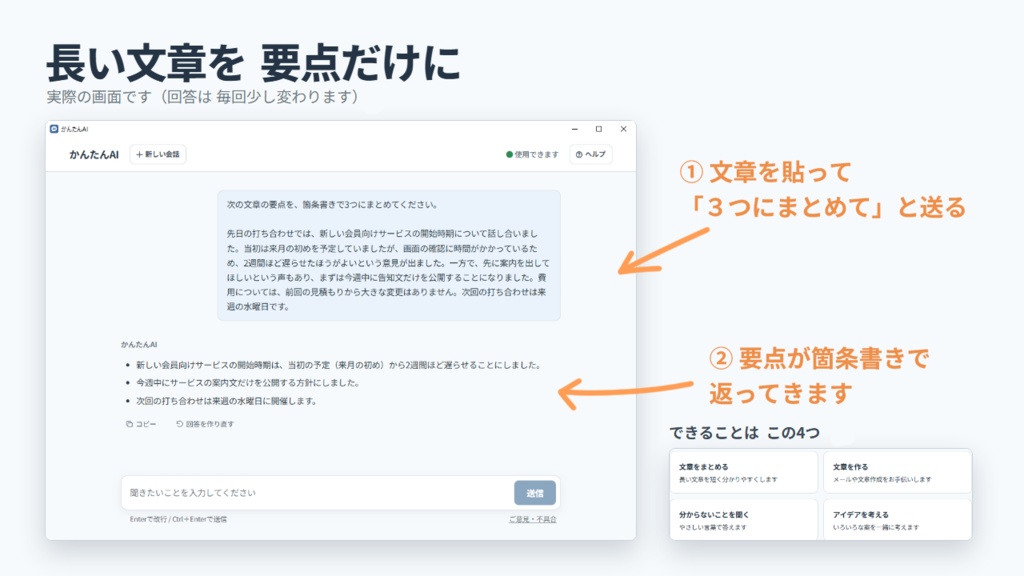
Task: Select the 文章をまとめる card
Action: pyautogui.click(x=743, y=472)
